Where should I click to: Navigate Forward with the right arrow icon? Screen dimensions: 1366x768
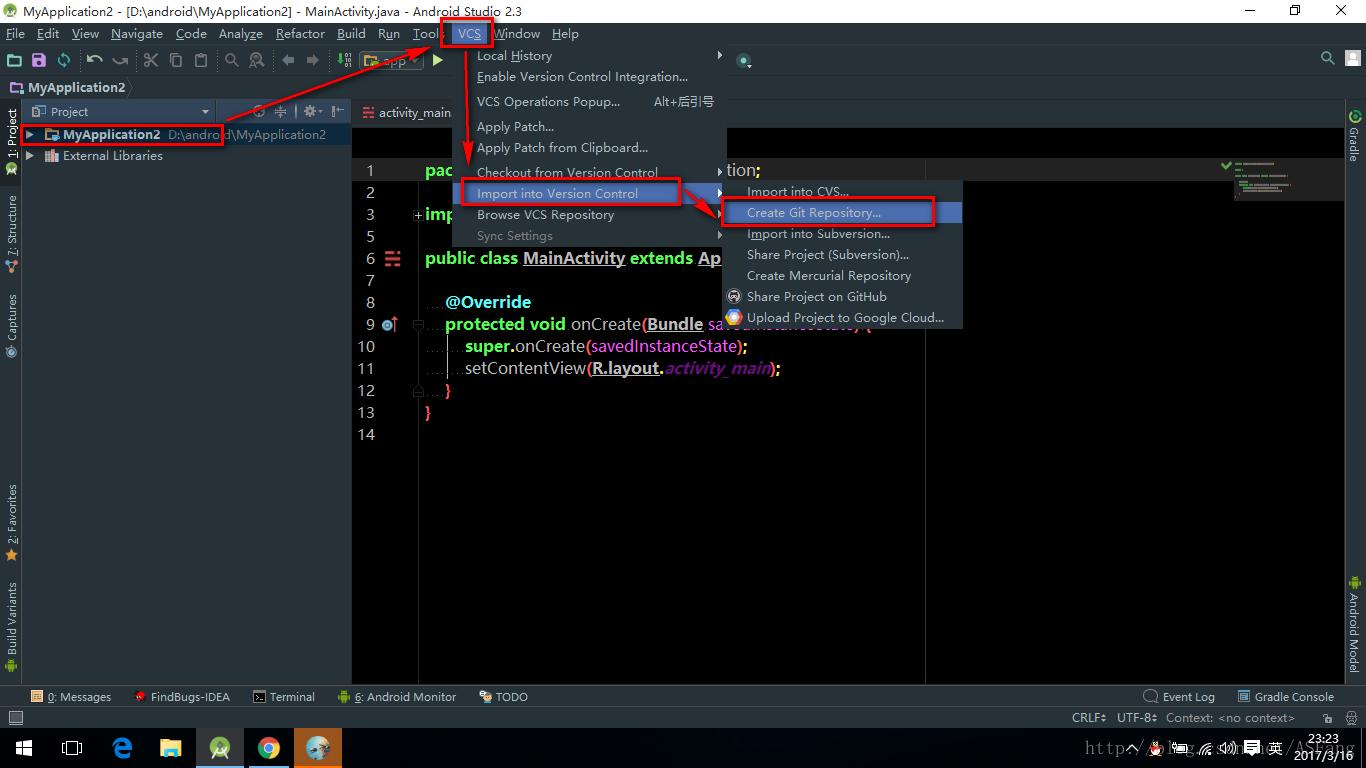[x=313, y=60]
